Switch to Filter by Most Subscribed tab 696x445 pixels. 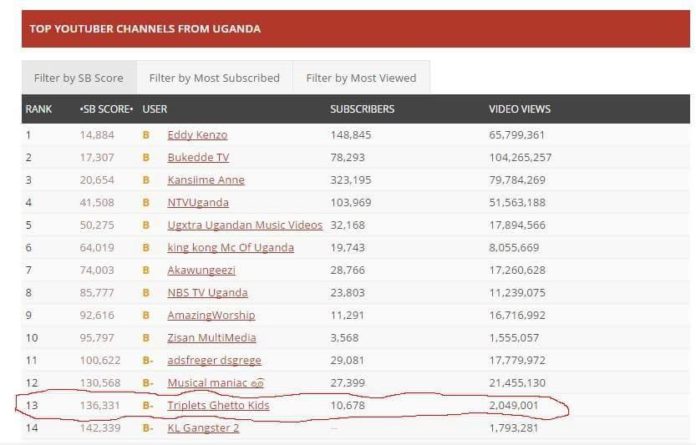[x=214, y=78]
